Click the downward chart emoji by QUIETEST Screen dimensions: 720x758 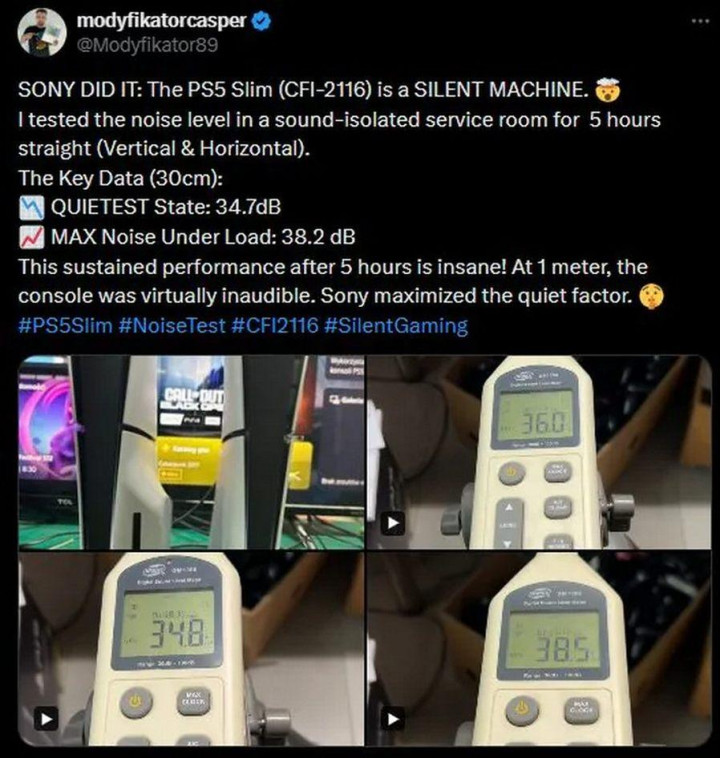pos(31,207)
